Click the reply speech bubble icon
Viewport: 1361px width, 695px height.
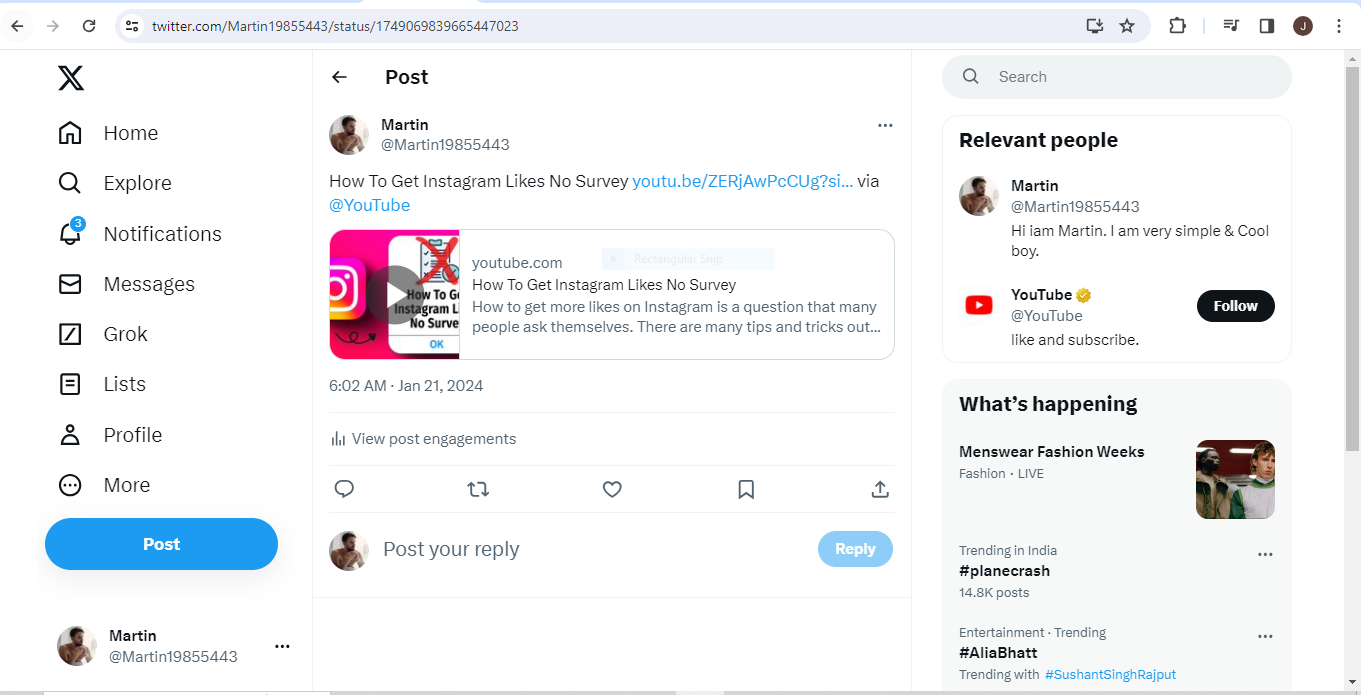(x=344, y=489)
